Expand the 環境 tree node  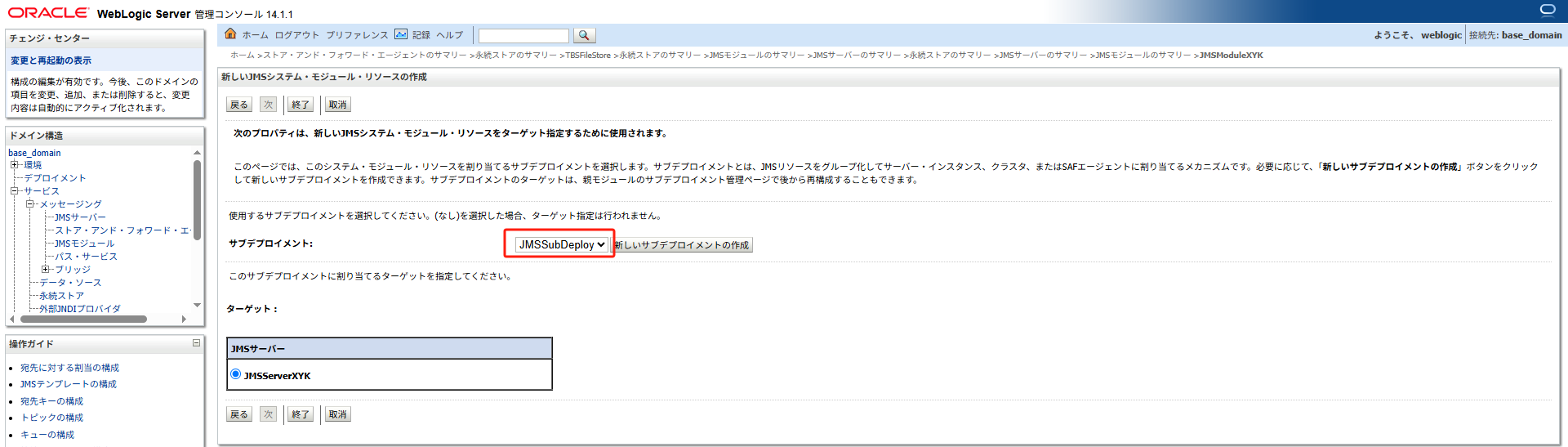pos(15,165)
